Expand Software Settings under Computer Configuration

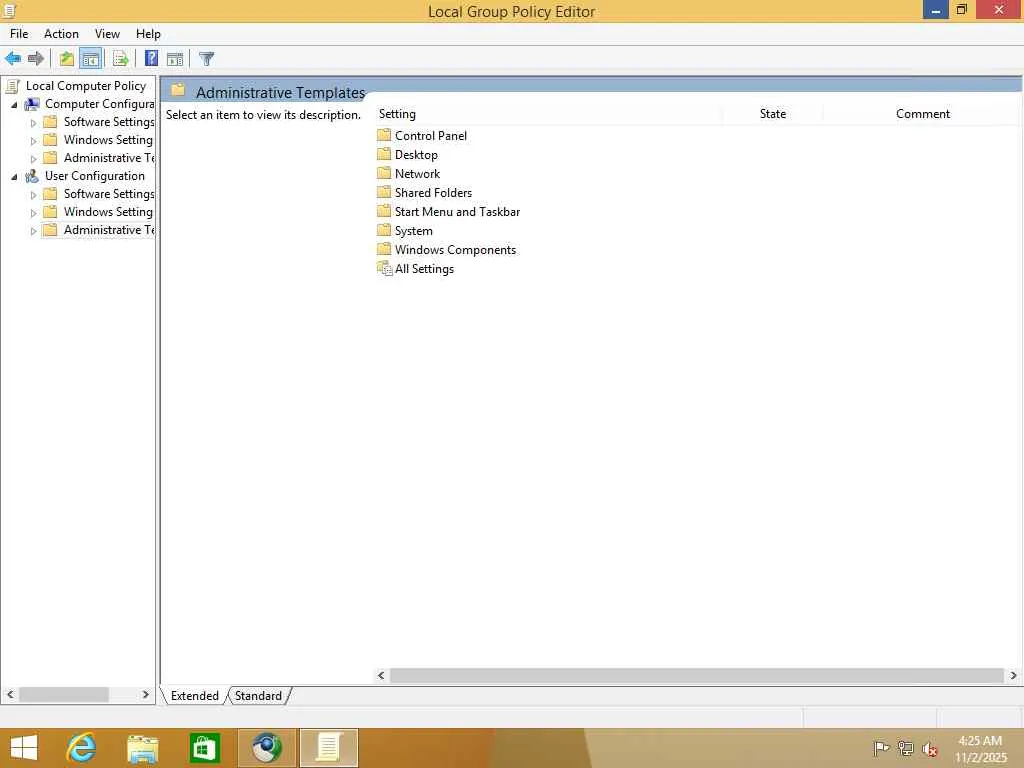33,123
